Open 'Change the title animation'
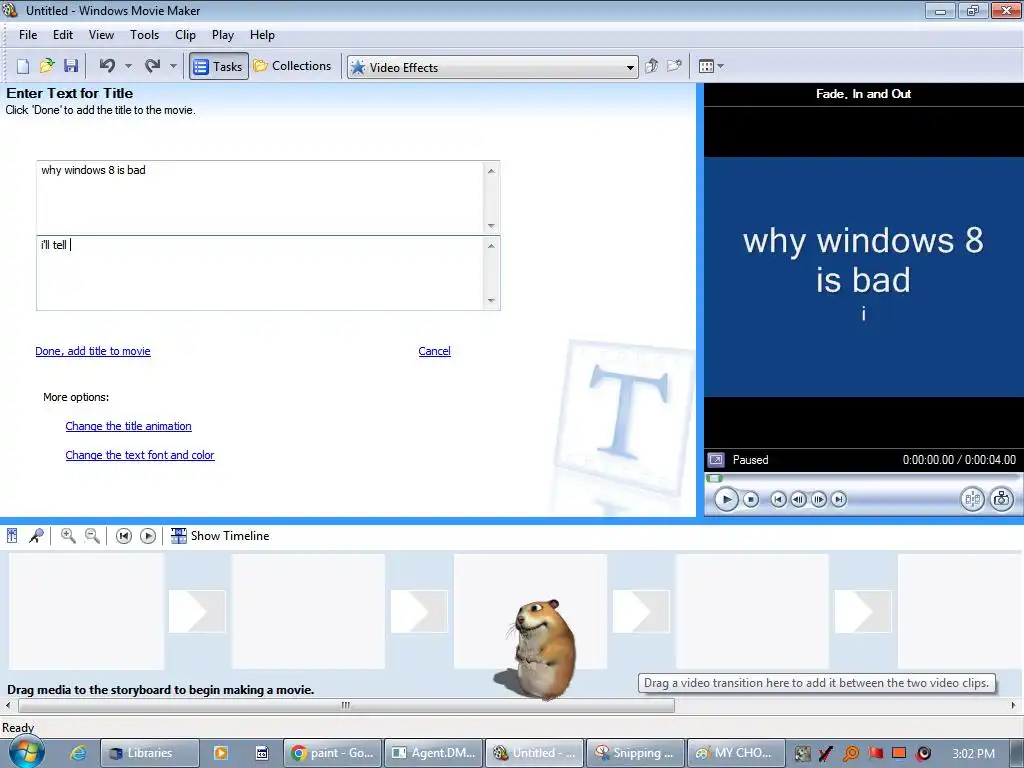Screen dimensions: 1024x768 pyautogui.click(x=129, y=426)
